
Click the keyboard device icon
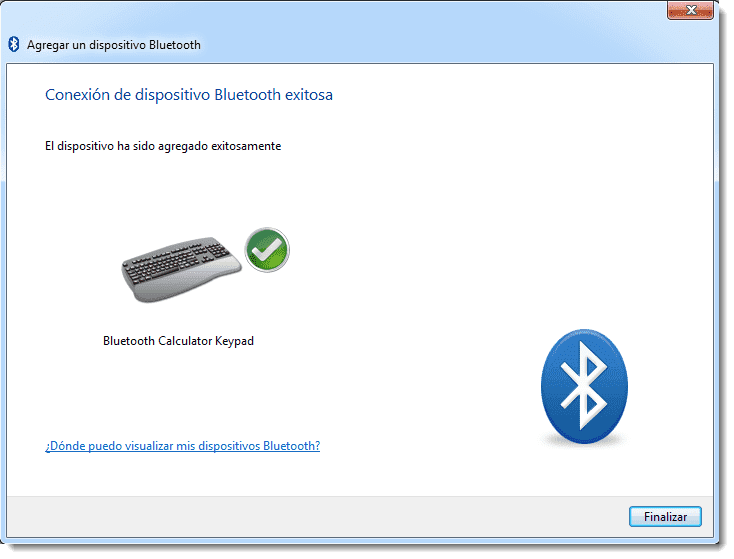(183, 272)
